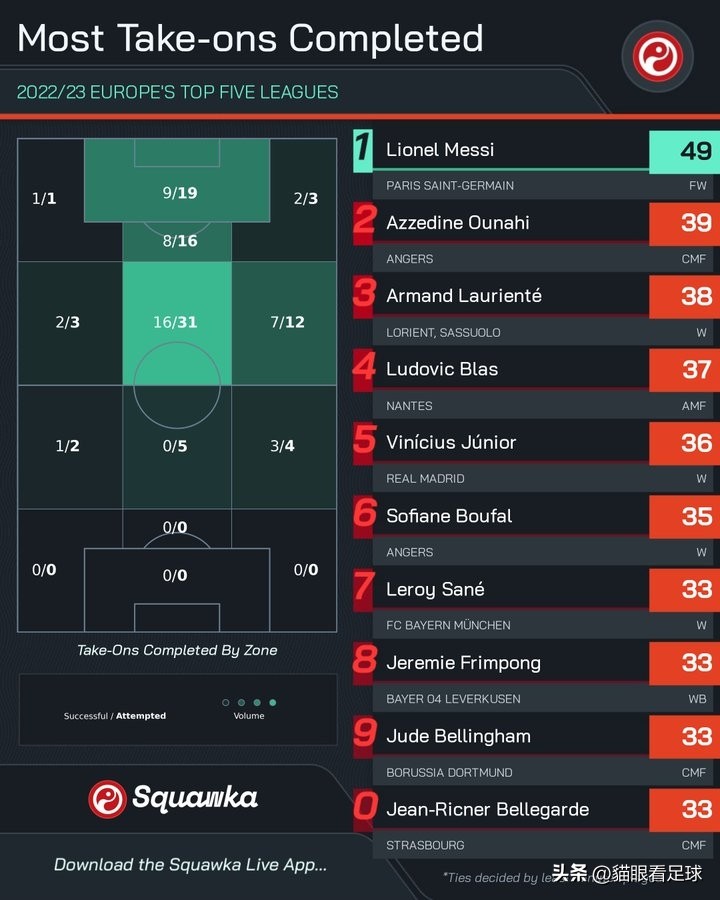Click the 7/12 right midfield zone

pos(286,322)
